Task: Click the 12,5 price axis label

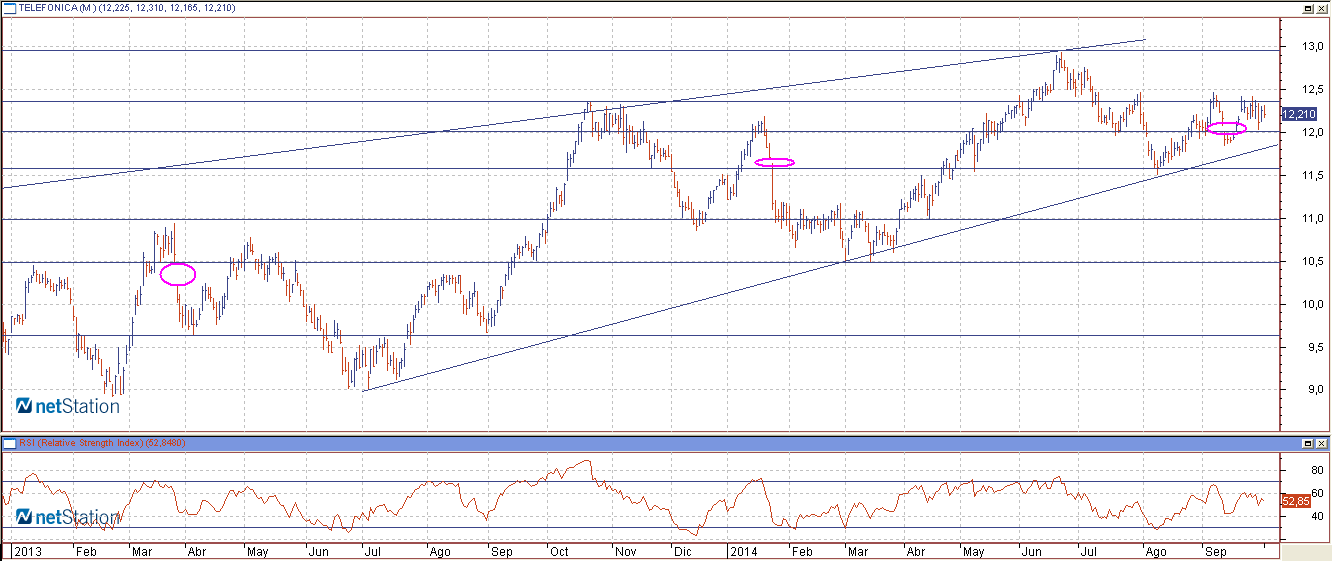Action: (x=1313, y=89)
